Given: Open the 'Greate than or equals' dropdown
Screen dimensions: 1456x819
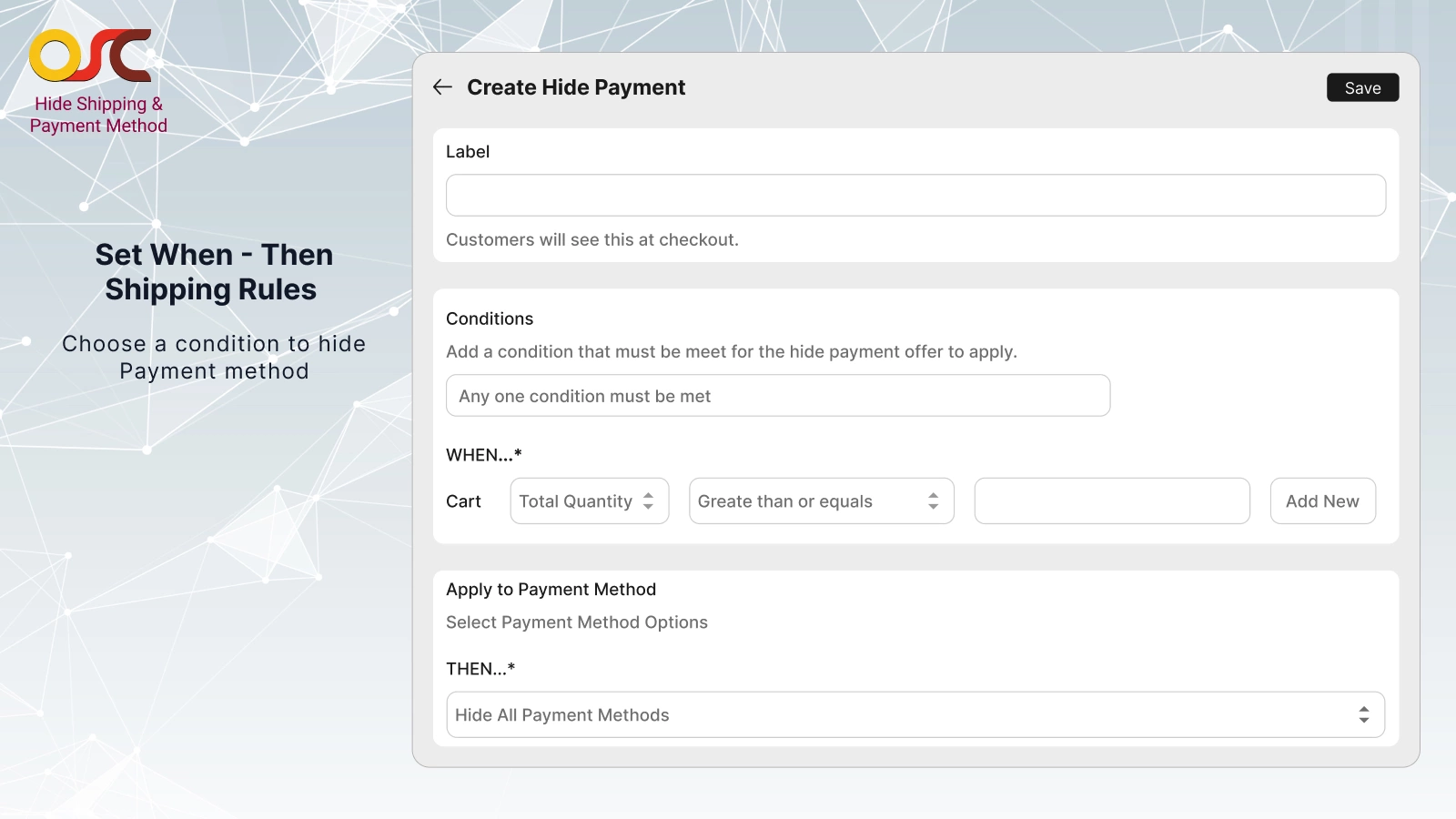Looking at the screenshot, I should coord(821,500).
